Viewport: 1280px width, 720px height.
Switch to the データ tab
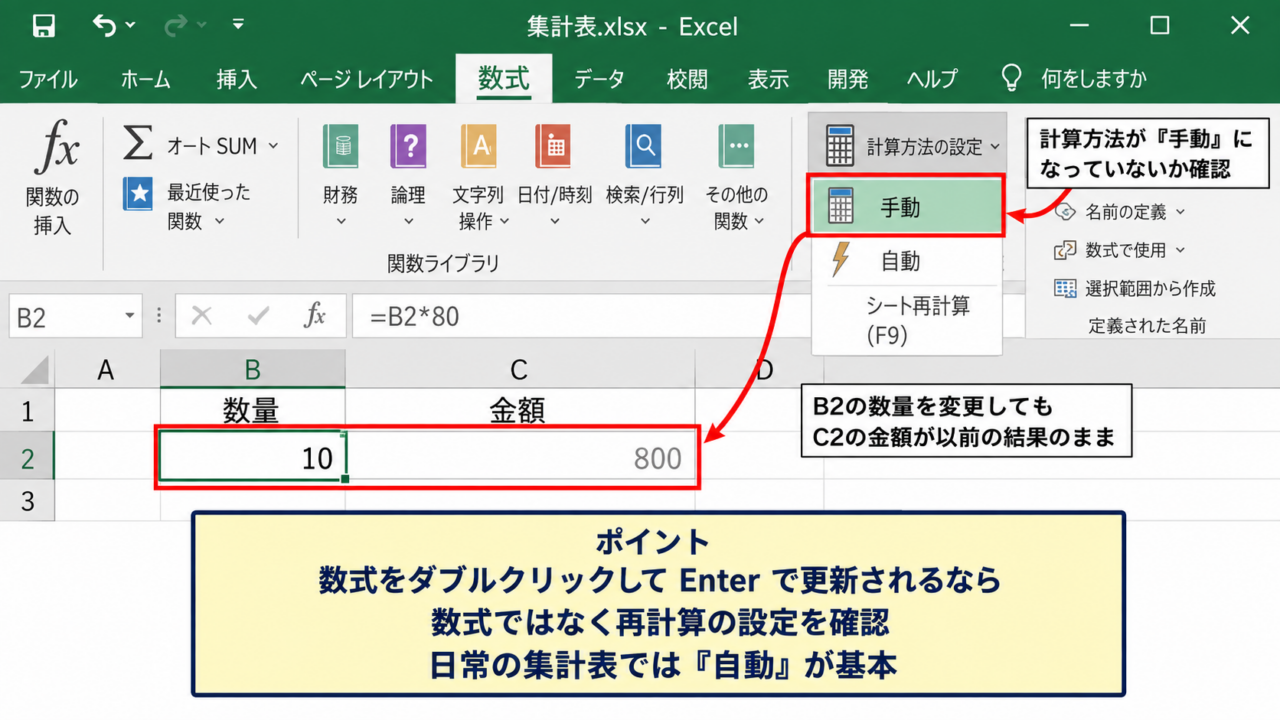pyautogui.click(x=599, y=79)
